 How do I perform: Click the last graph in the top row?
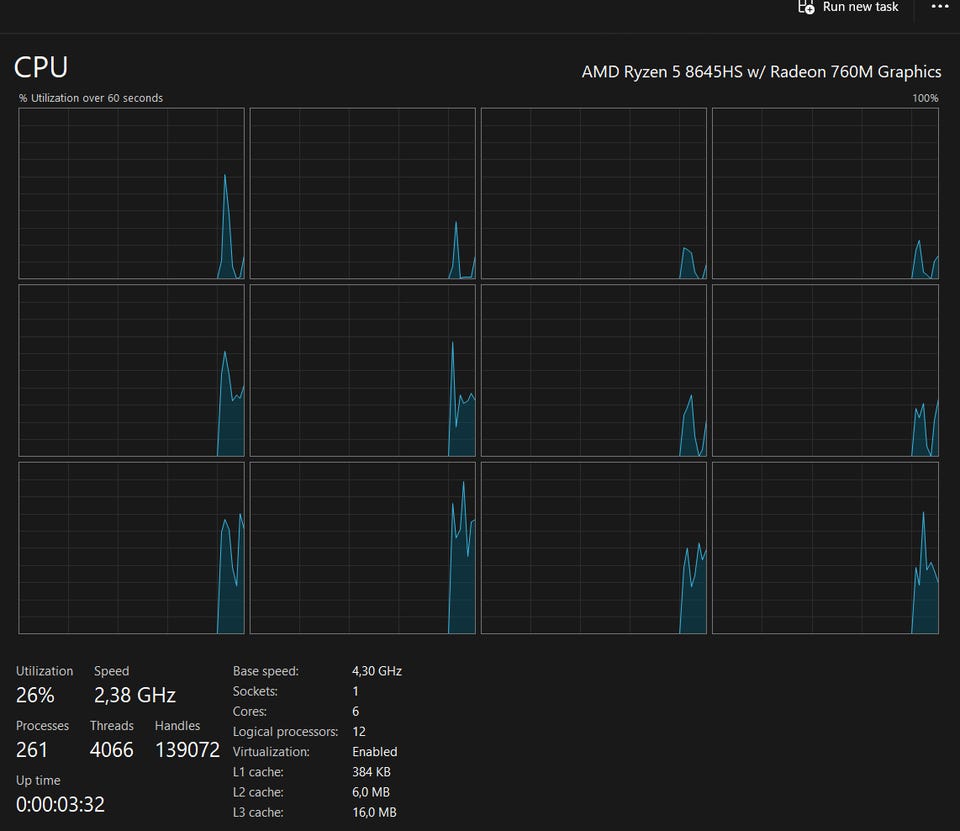(x=825, y=193)
